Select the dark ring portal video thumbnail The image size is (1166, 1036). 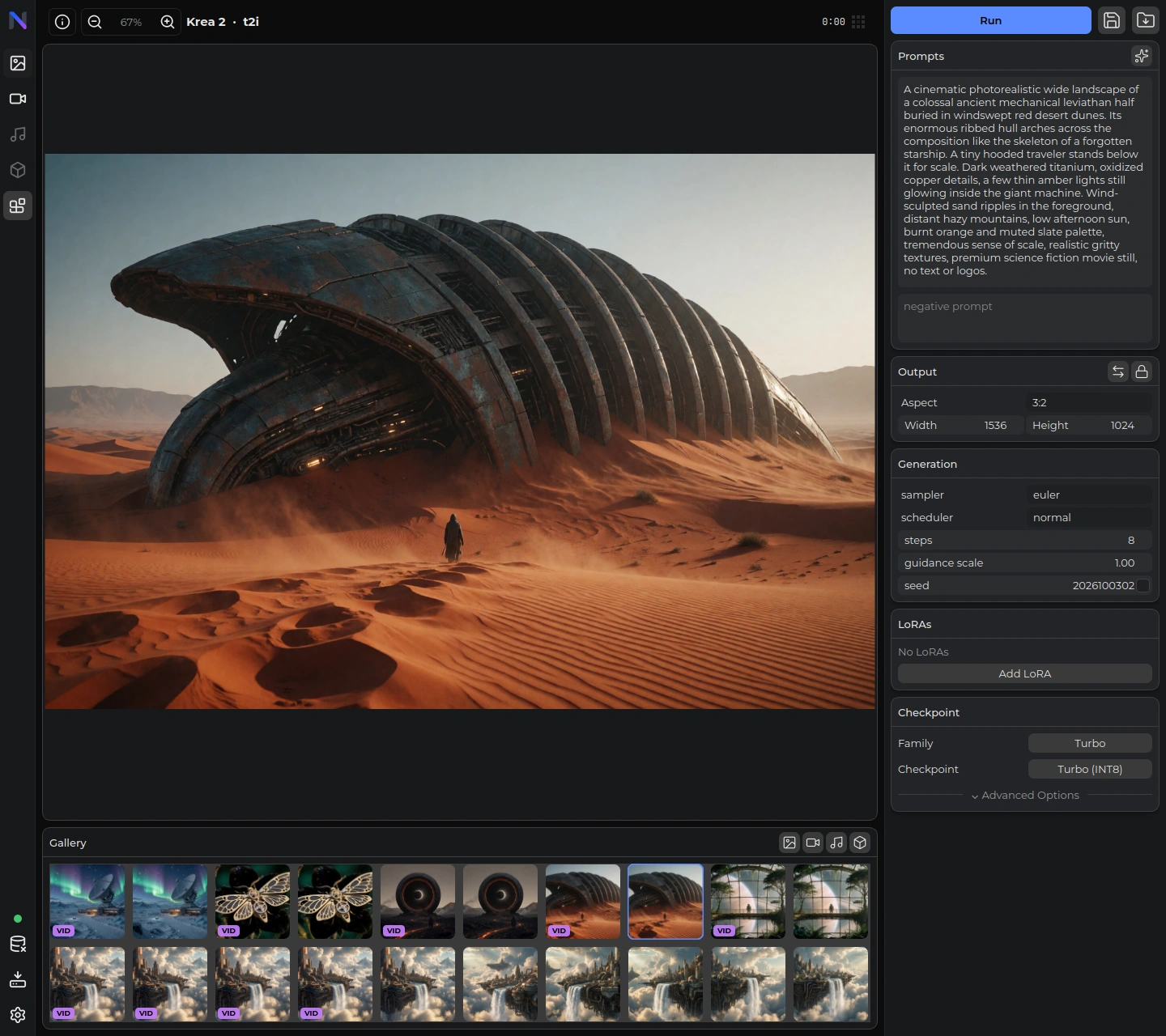418,902
